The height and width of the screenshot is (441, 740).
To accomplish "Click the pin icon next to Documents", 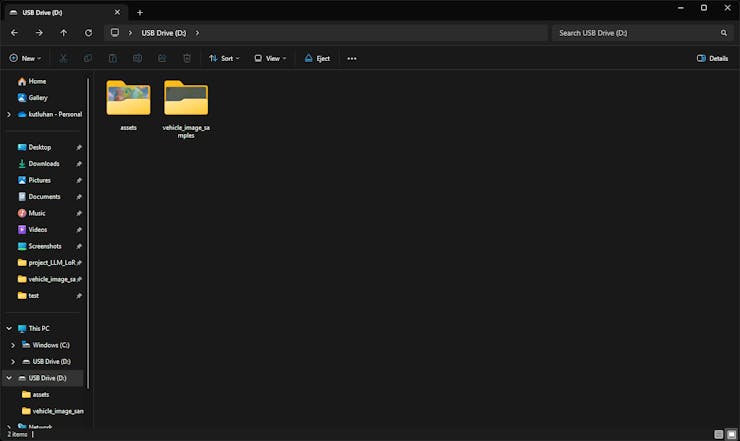I will point(79,197).
